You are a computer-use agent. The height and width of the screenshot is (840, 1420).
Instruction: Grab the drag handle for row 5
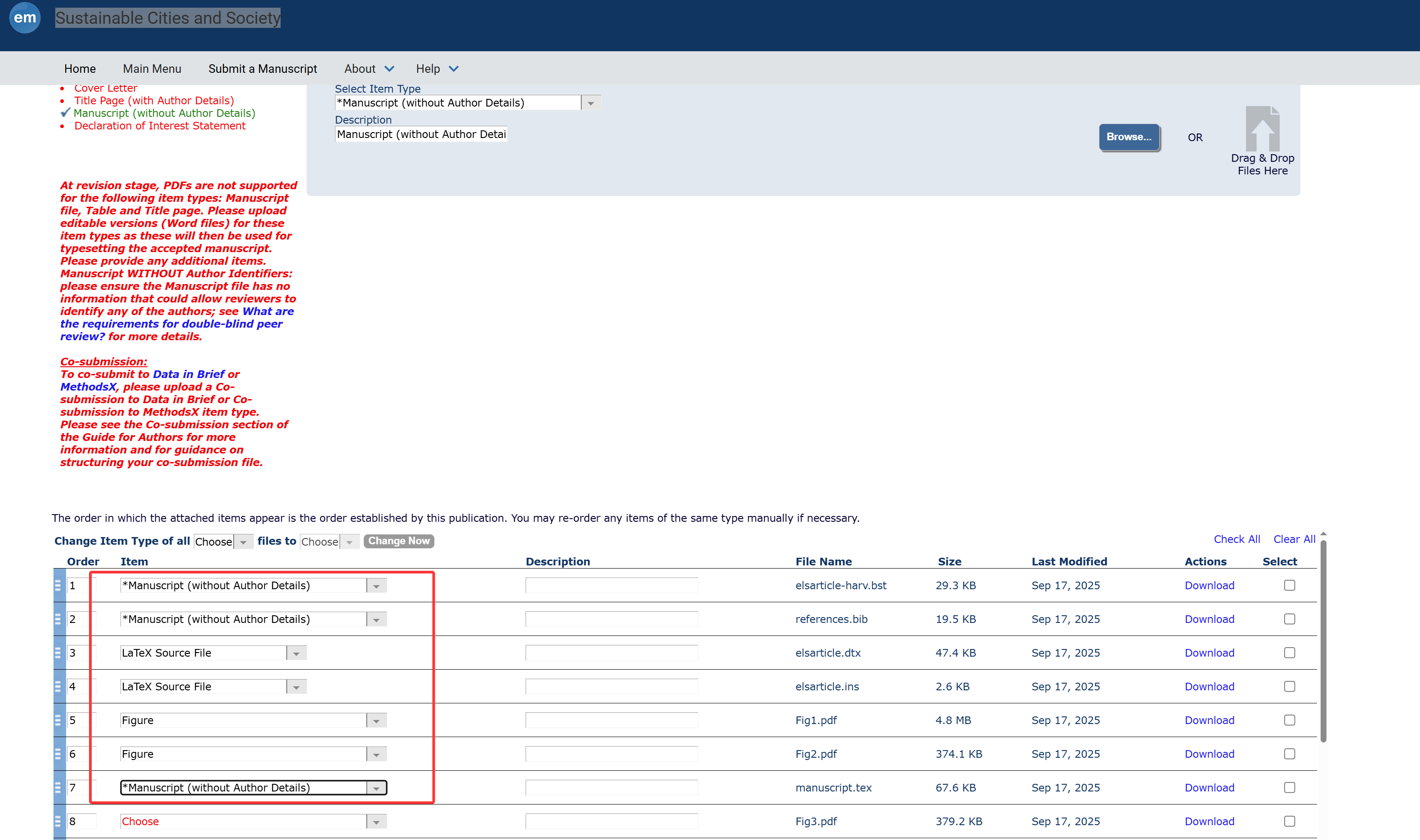58,720
